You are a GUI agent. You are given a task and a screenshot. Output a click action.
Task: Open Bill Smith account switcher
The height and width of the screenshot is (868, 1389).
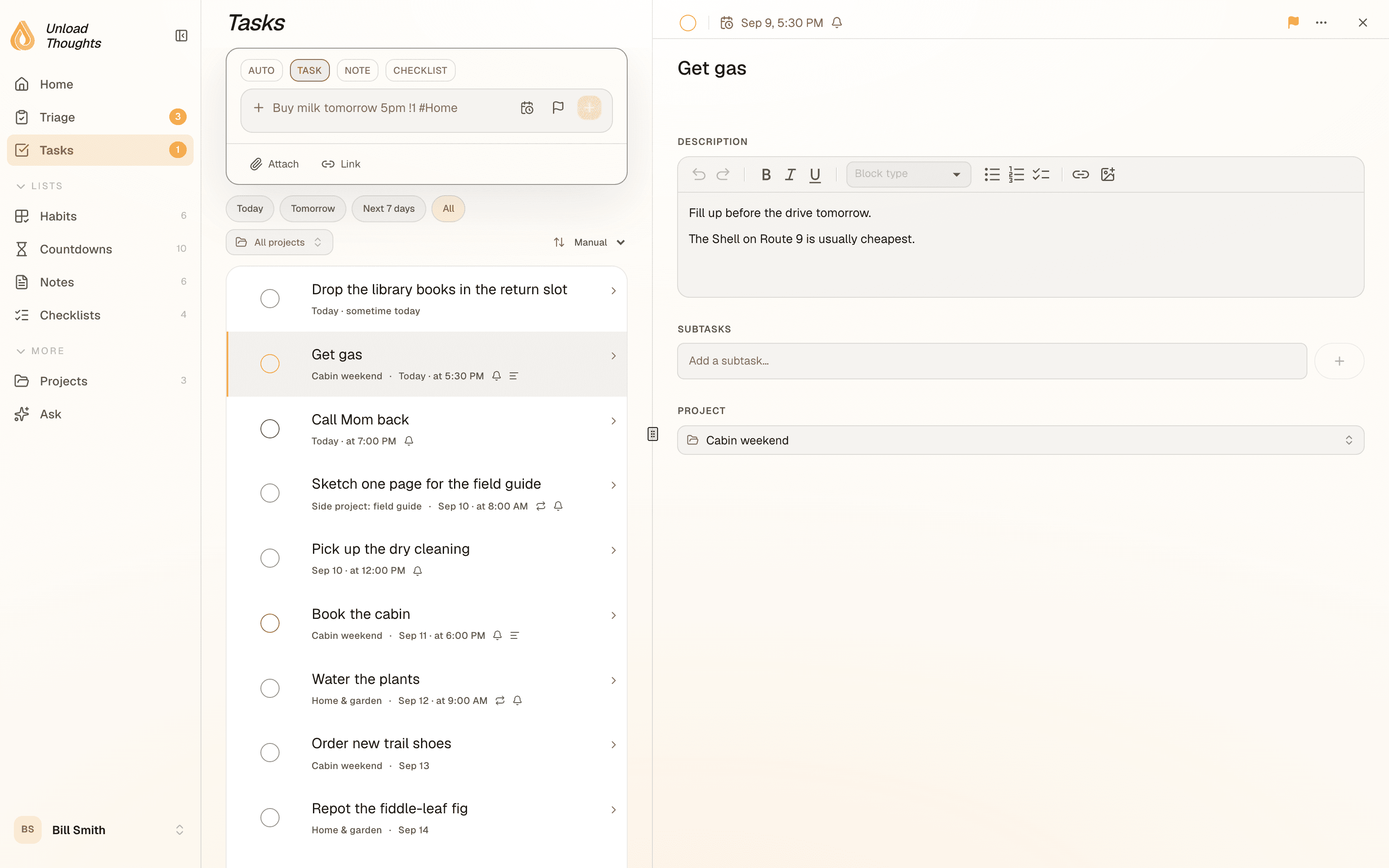coord(100,829)
